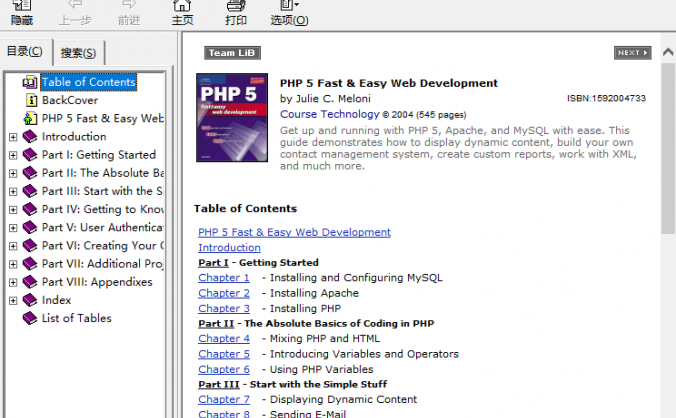Expand Part III: Start with the Simple node
The height and width of the screenshot is (418, 676).
tap(13, 191)
